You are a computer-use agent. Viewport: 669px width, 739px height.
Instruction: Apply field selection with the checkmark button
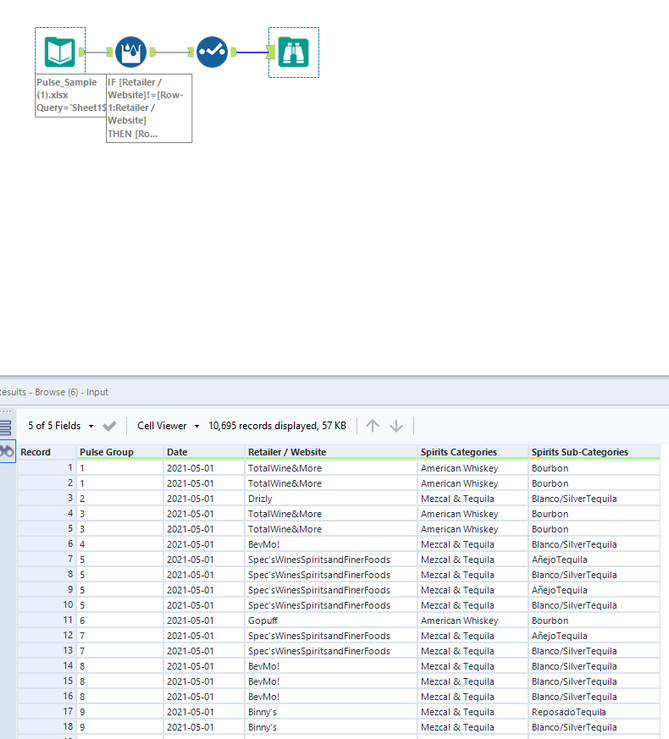[110, 426]
